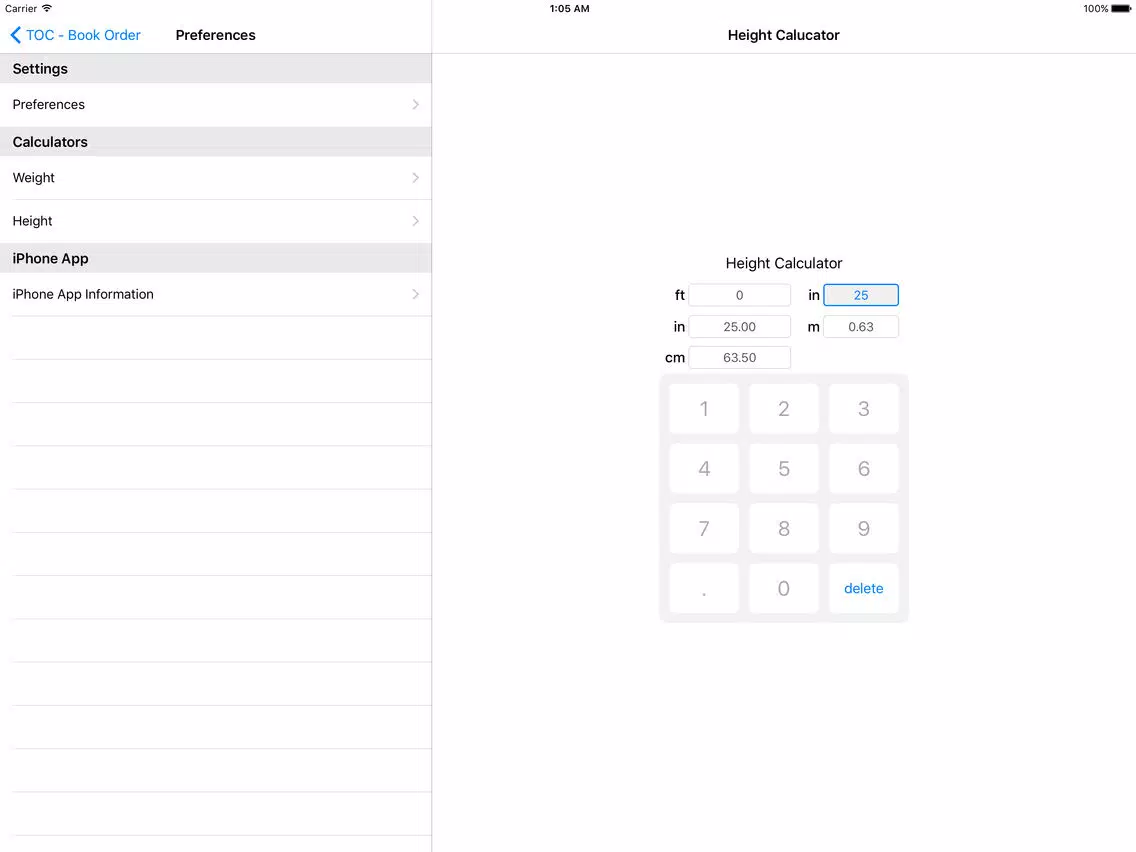Tap keypad digit 1
Viewport: 1136px width, 852px height.
pos(703,409)
